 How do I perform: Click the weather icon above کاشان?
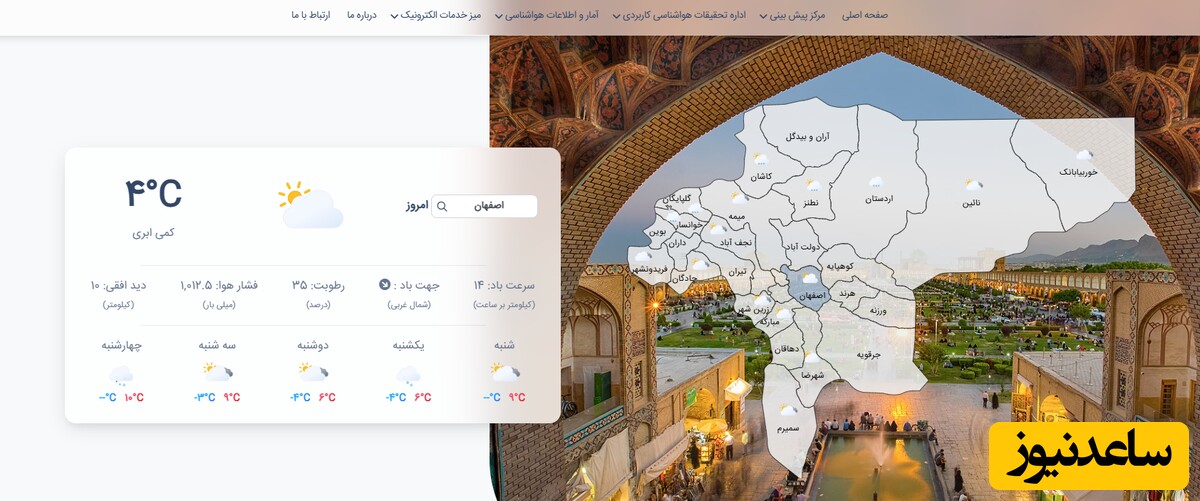(x=760, y=159)
